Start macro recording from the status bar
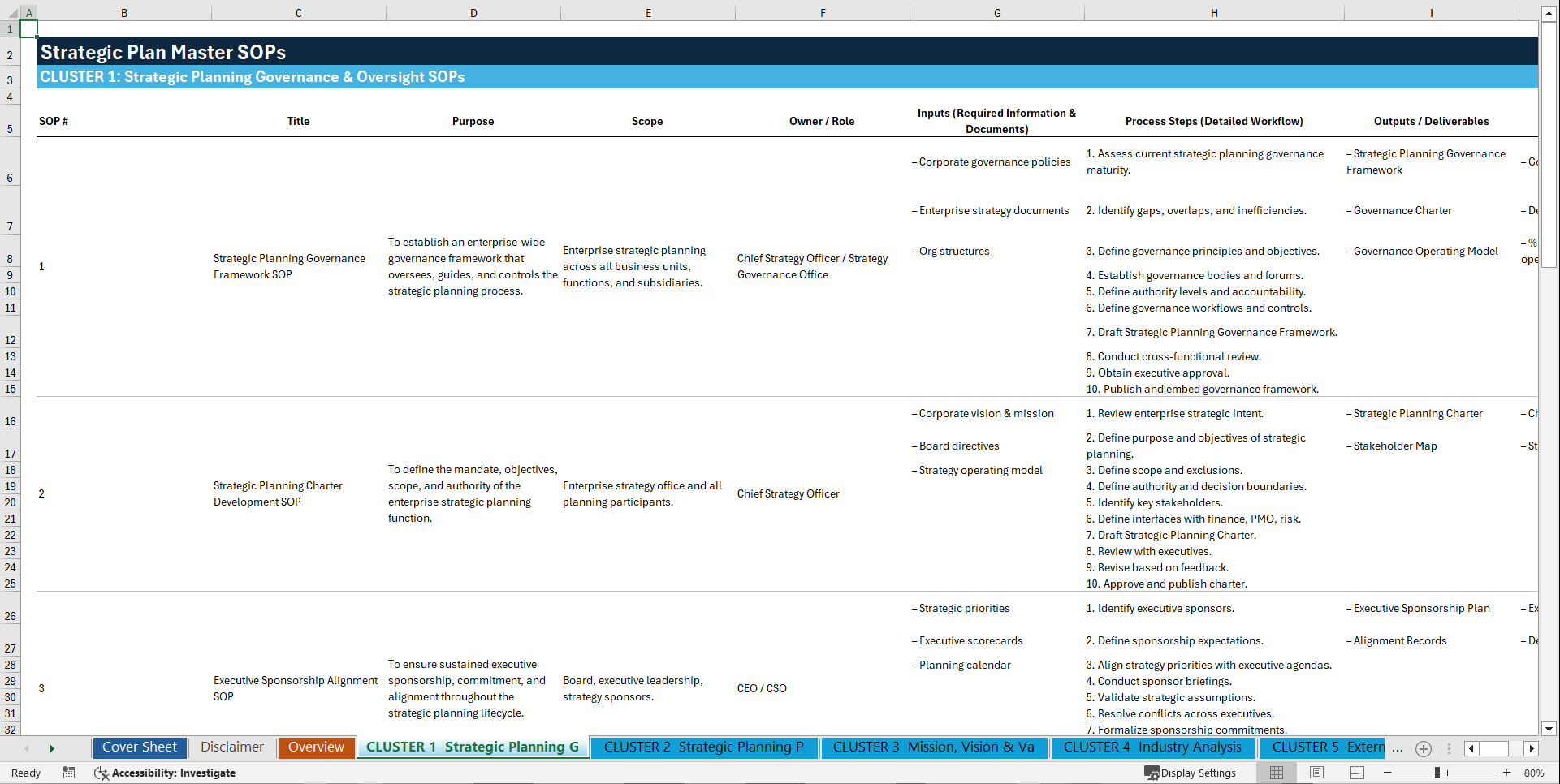Image resolution: width=1560 pixels, height=784 pixels. [x=69, y=773]
